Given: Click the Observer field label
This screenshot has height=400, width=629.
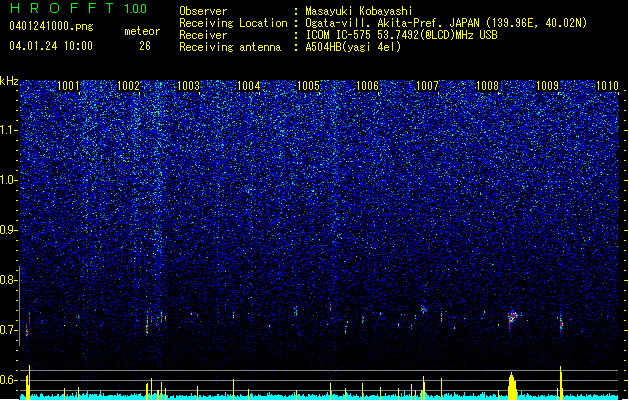Looking at the screenshot, I should click(x=203, y=11).
